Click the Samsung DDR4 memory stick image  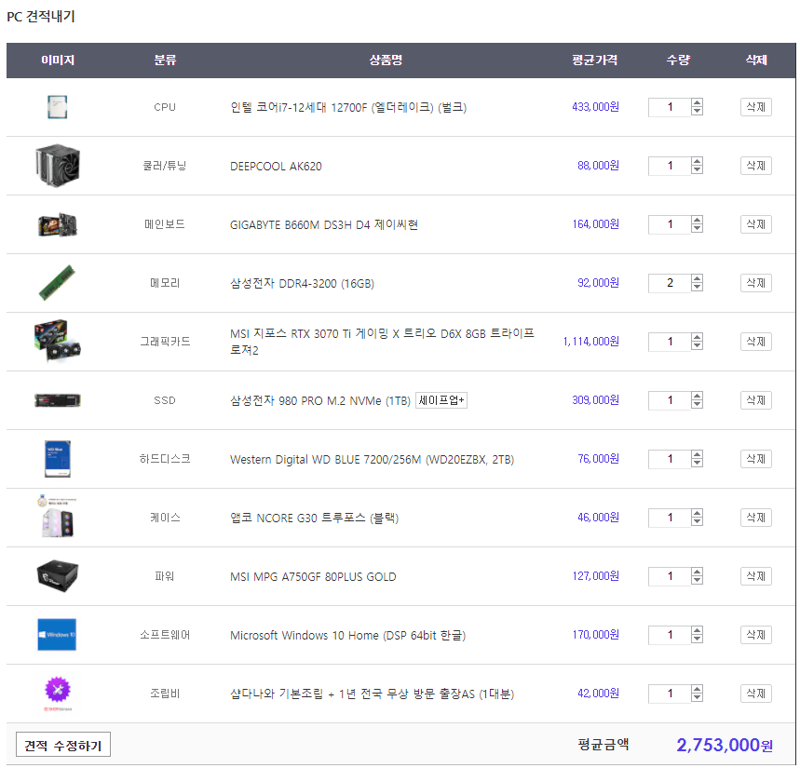point(57,283)
